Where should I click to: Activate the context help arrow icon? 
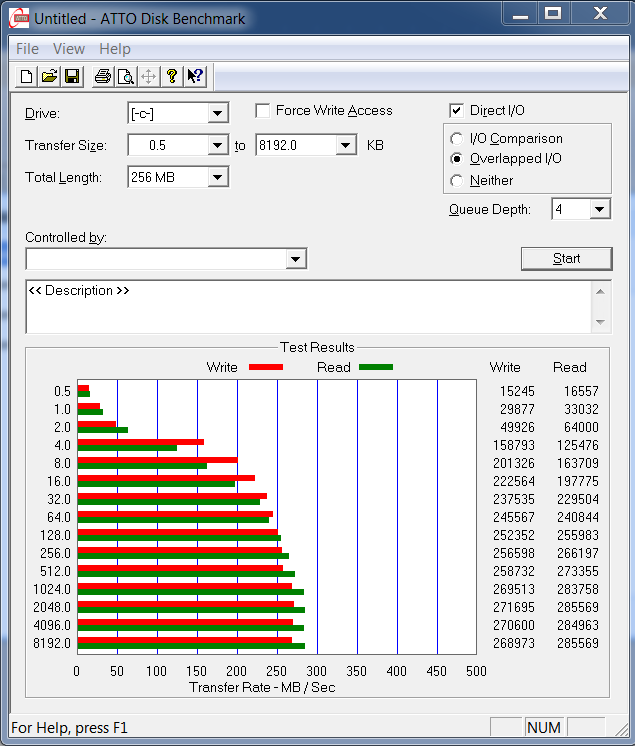[x=195, y=76]
